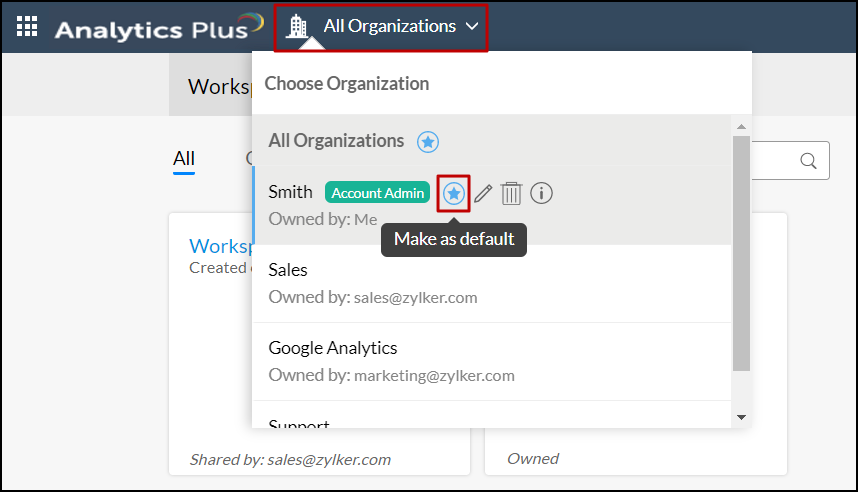This screenshot has width=858, height=492.
Task: Make Smith the default organization via star
Action: (455, 193)
